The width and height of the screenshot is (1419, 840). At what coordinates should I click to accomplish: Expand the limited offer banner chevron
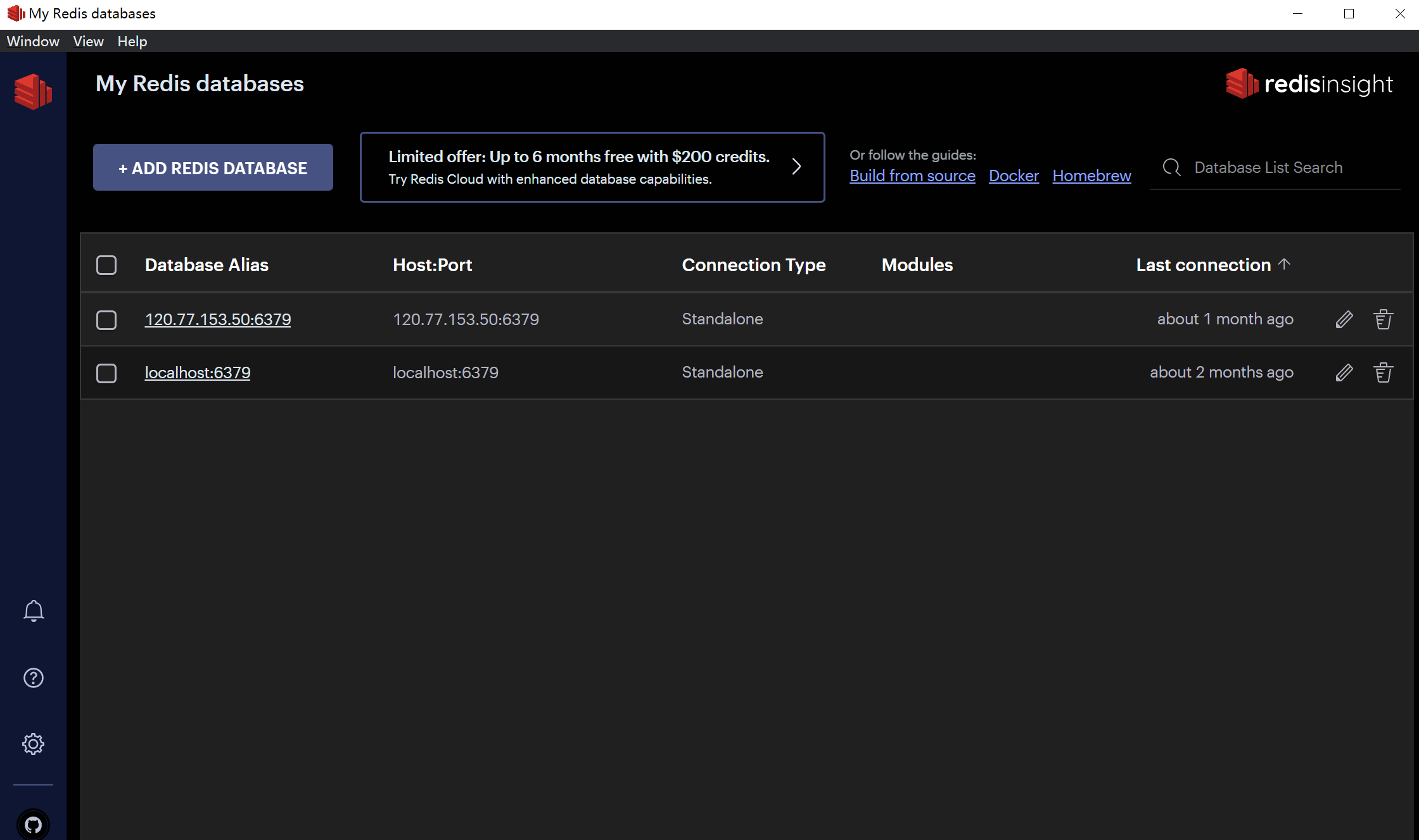click(x=796, y=167)
